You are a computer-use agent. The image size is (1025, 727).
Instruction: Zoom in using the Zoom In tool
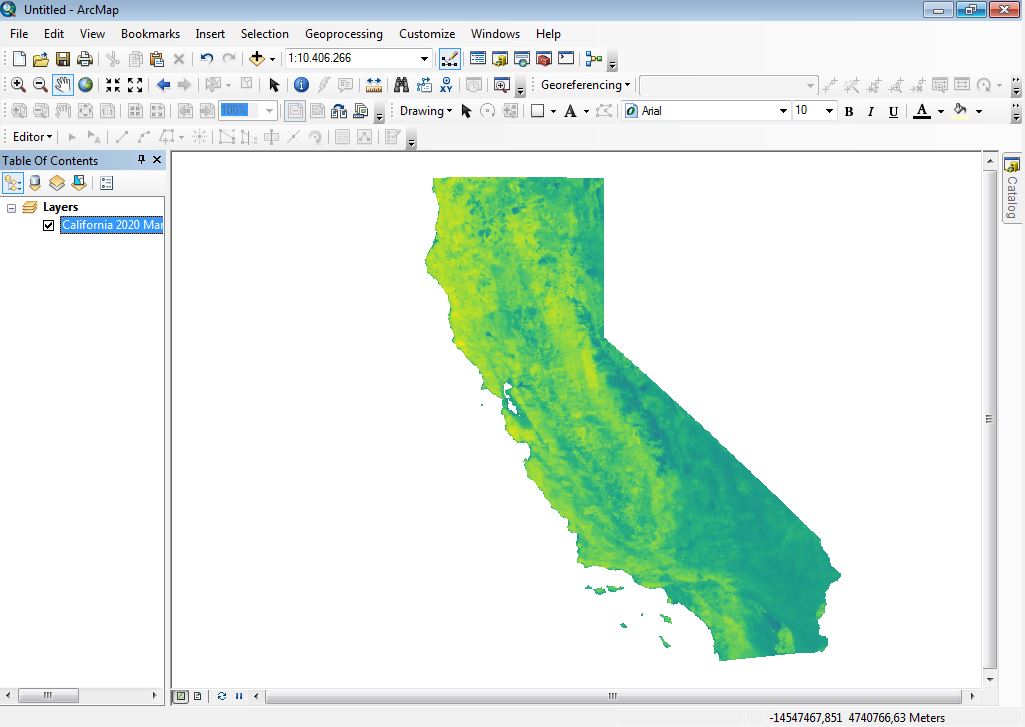pos(18,85)
